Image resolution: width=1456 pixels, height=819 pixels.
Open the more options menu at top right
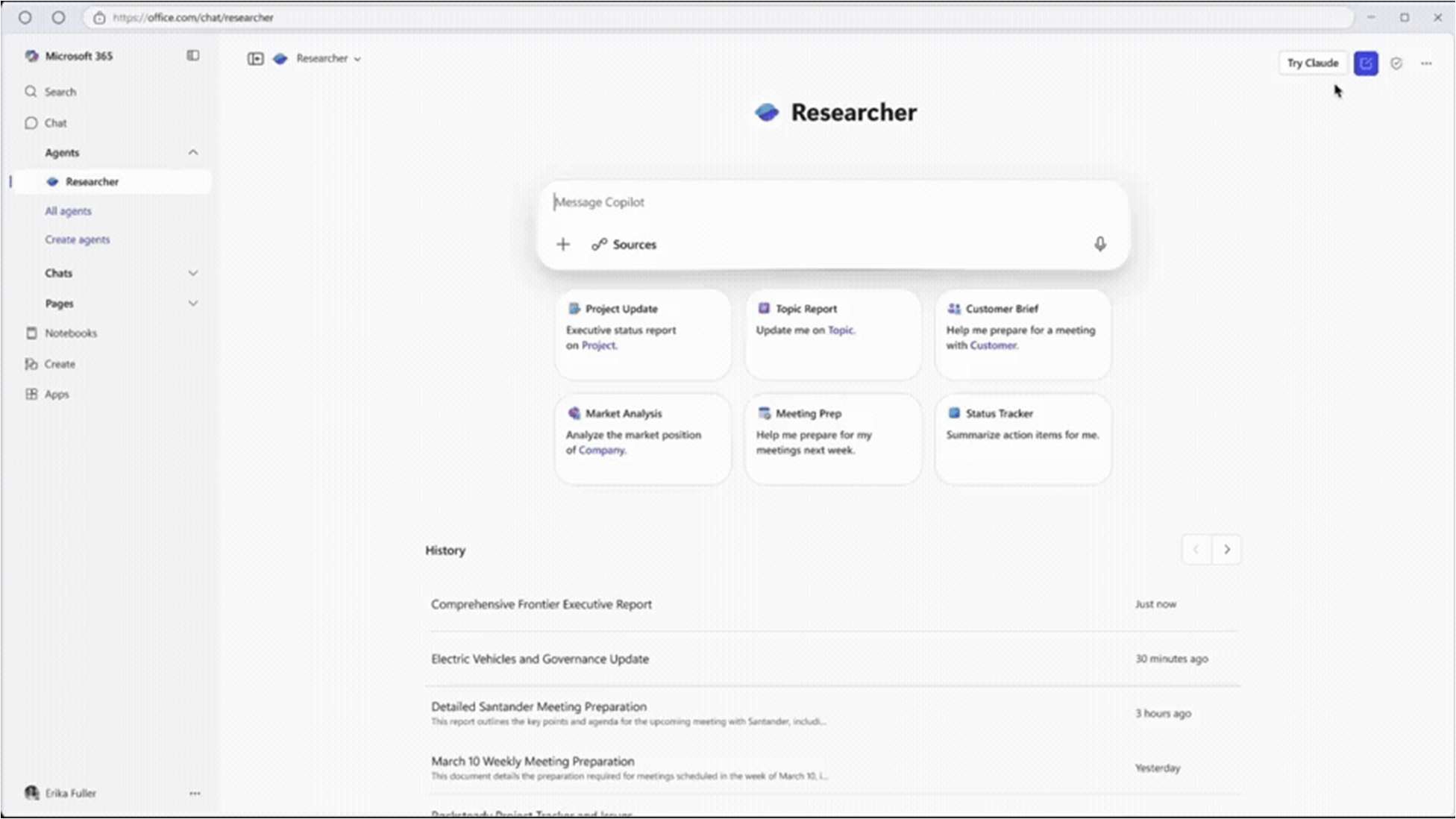pyautogui.click(x=1427, y=63)
